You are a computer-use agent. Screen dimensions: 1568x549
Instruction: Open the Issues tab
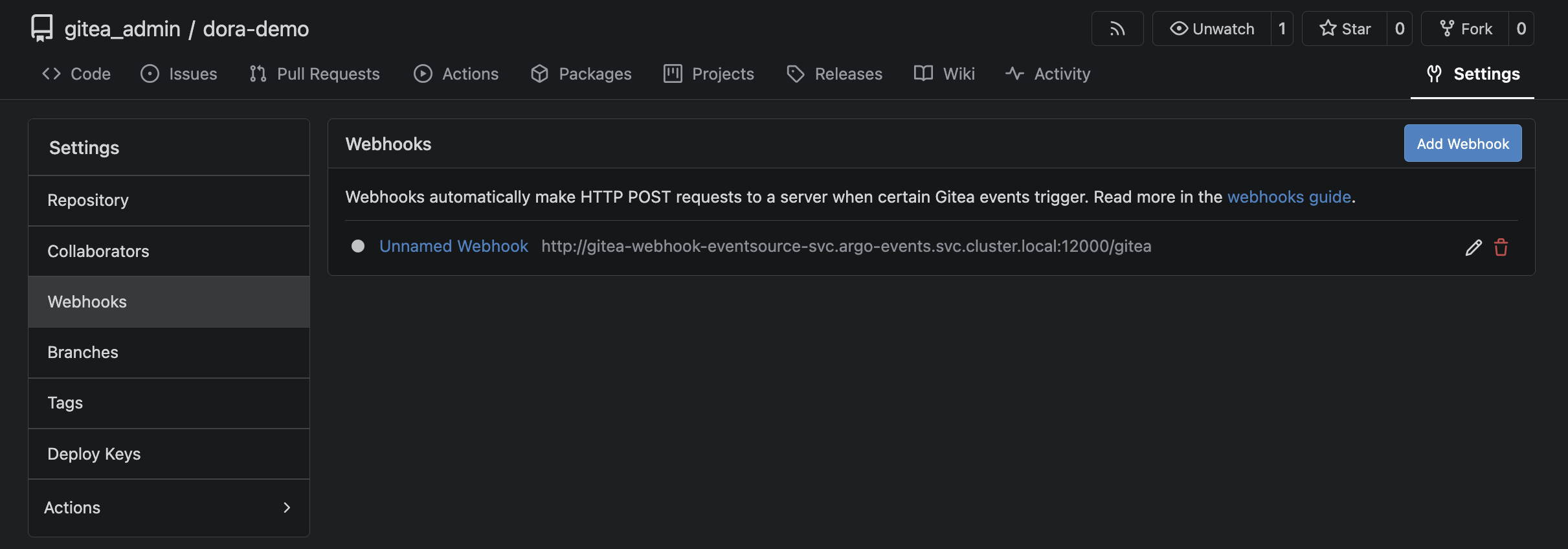(179, 74)
